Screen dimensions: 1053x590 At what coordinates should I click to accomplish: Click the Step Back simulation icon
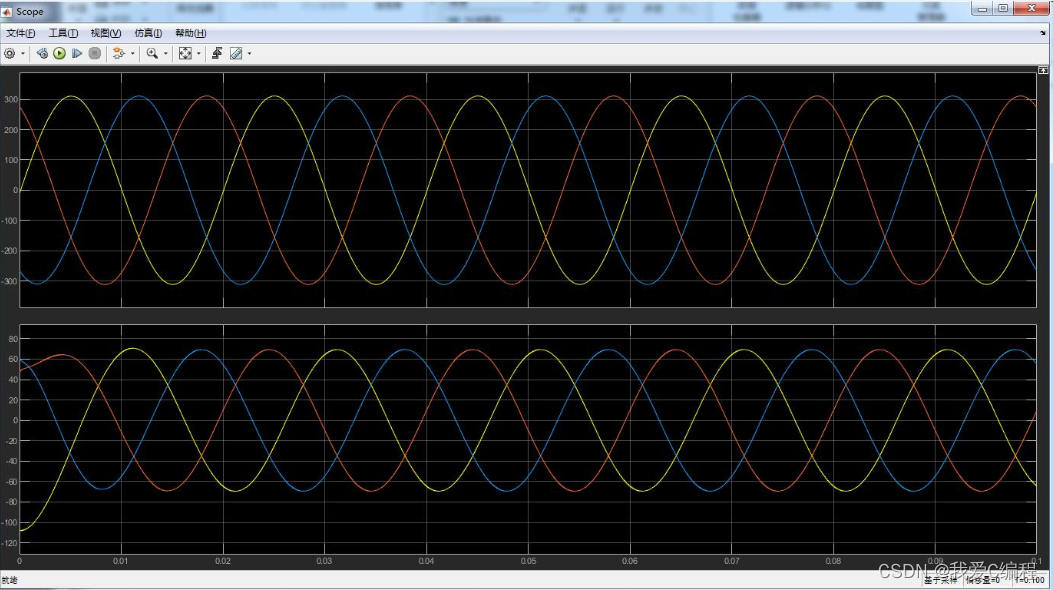pos(42,53)
